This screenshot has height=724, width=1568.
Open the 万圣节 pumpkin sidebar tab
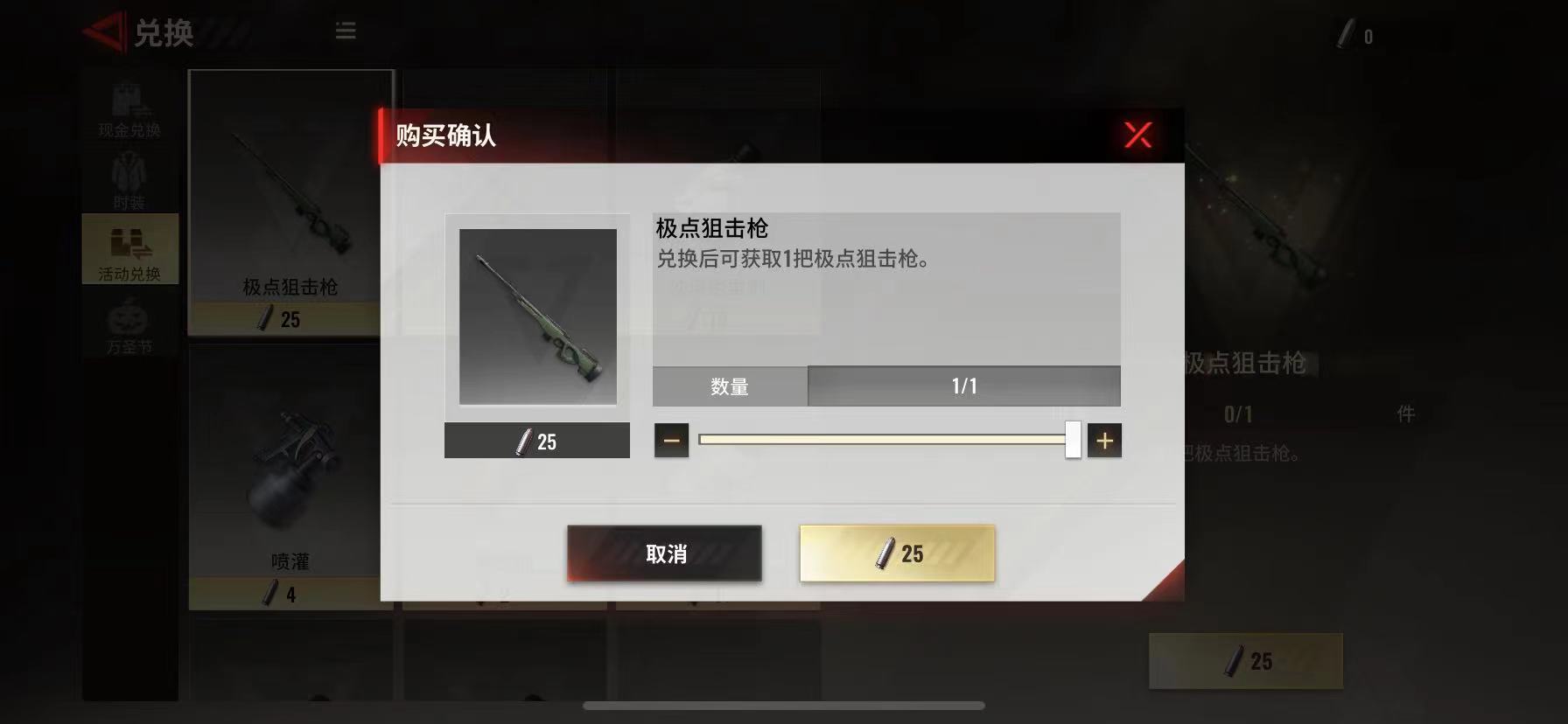129,325
